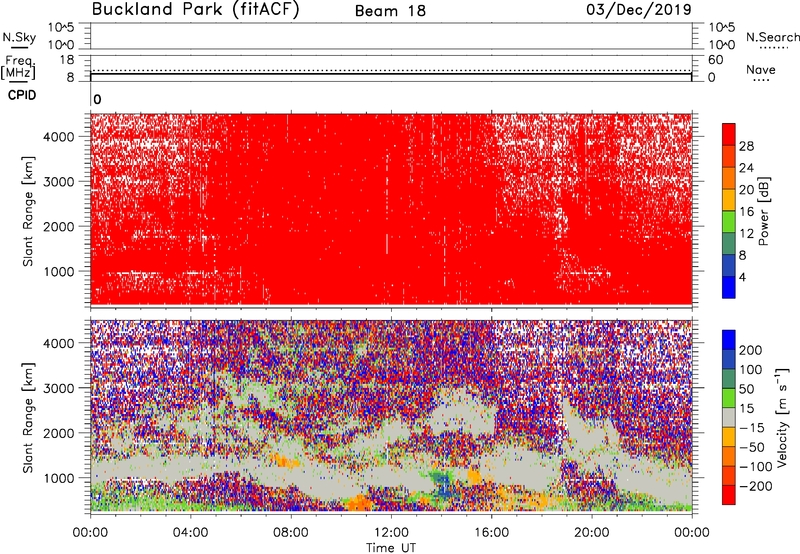Click the gray segment of velocity colorbar
800x554 pixels.
pyautogui.click(x=729, y=417)
